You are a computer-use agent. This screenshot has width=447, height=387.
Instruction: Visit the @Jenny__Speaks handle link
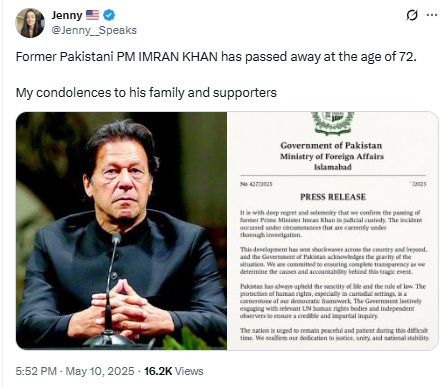(x=94, y=30)
